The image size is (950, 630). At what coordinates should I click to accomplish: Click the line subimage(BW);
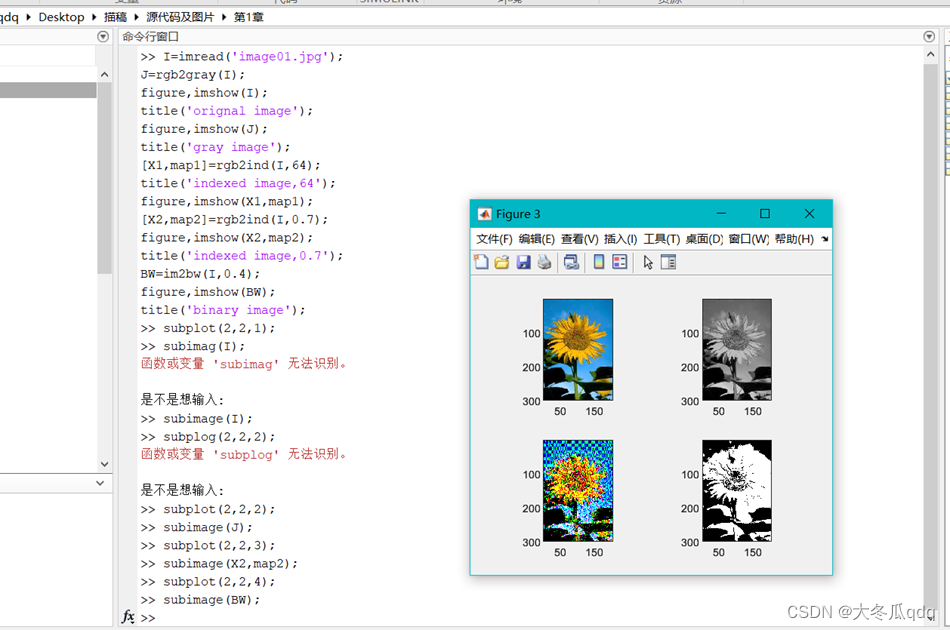211,600
